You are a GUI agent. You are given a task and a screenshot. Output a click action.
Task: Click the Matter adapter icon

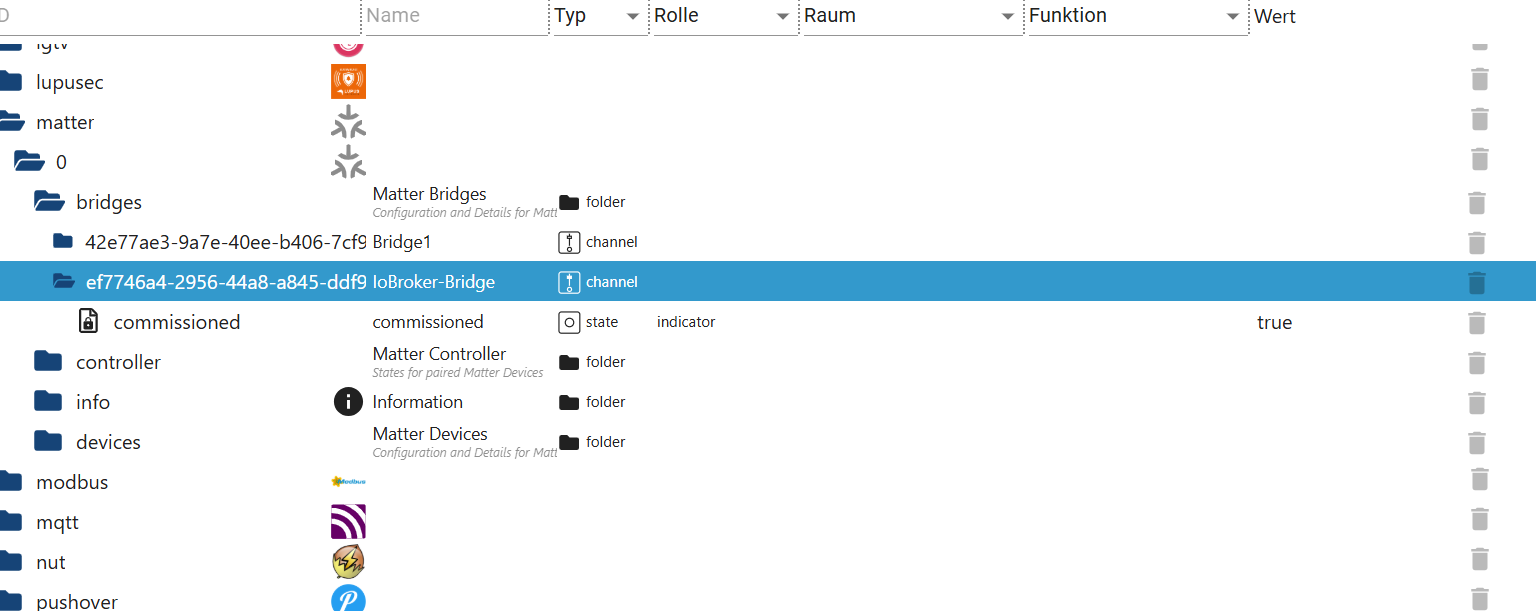point(348,121)
